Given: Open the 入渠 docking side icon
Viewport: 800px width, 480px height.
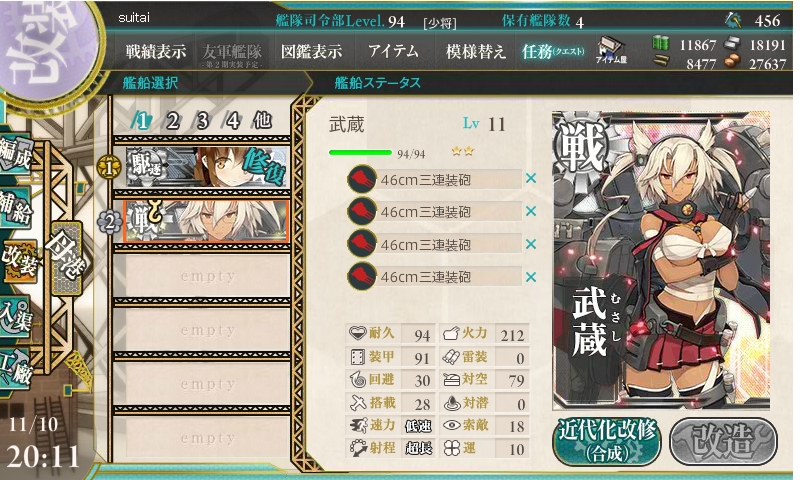Looking at the screenshot, I should (x=16, y=316).
